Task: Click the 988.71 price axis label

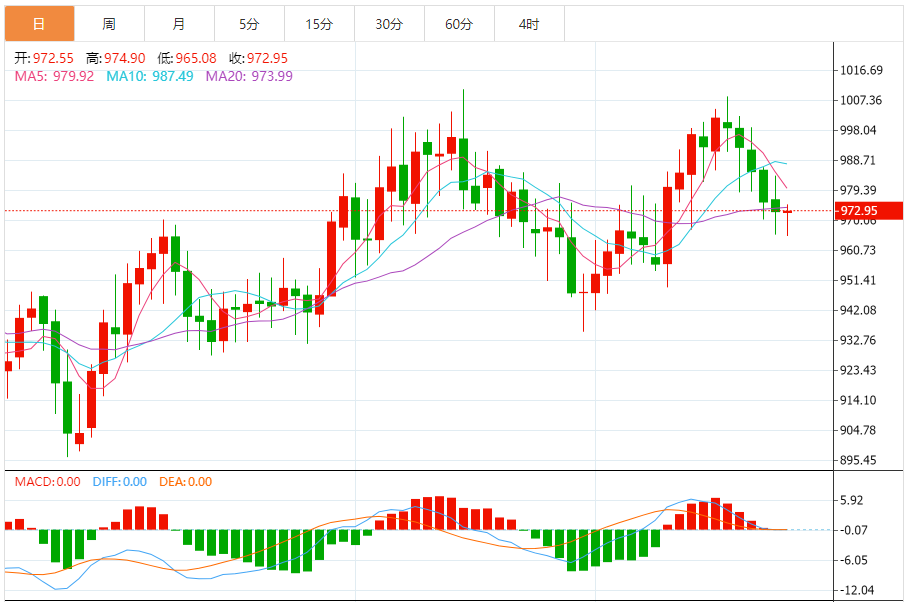Action: pos(859,160)
